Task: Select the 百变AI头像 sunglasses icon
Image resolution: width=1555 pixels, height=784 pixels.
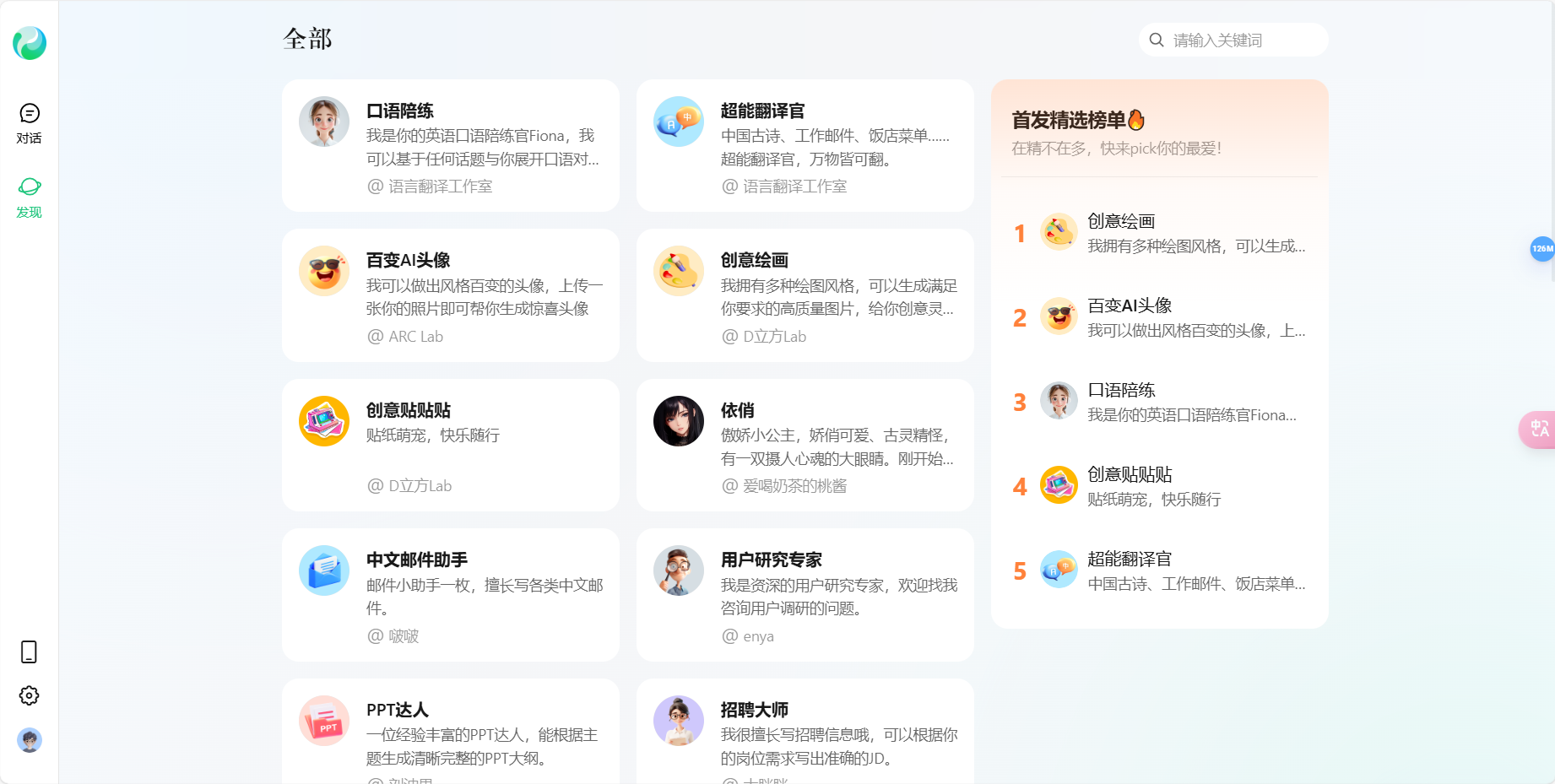Action: click(323, 271)
